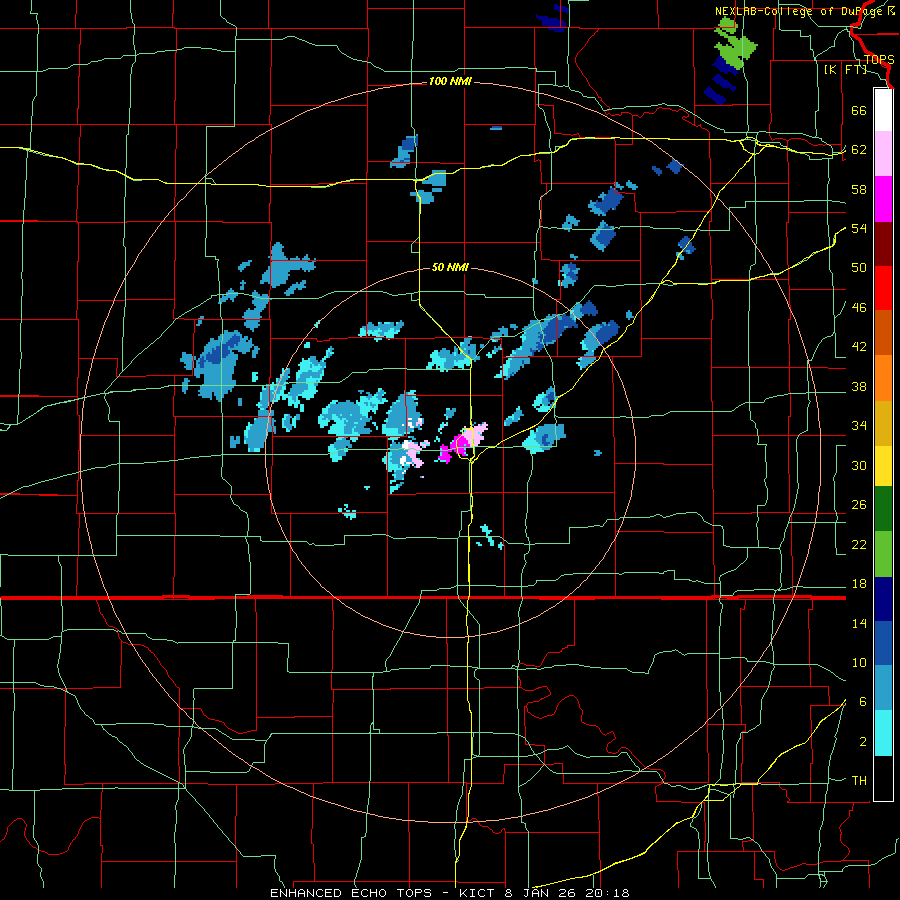Click the bright red legend swatch

coord(883,288)
